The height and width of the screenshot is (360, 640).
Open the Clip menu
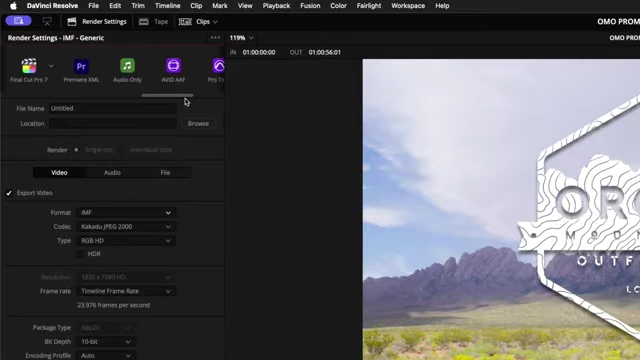click(x=196, y=6)
